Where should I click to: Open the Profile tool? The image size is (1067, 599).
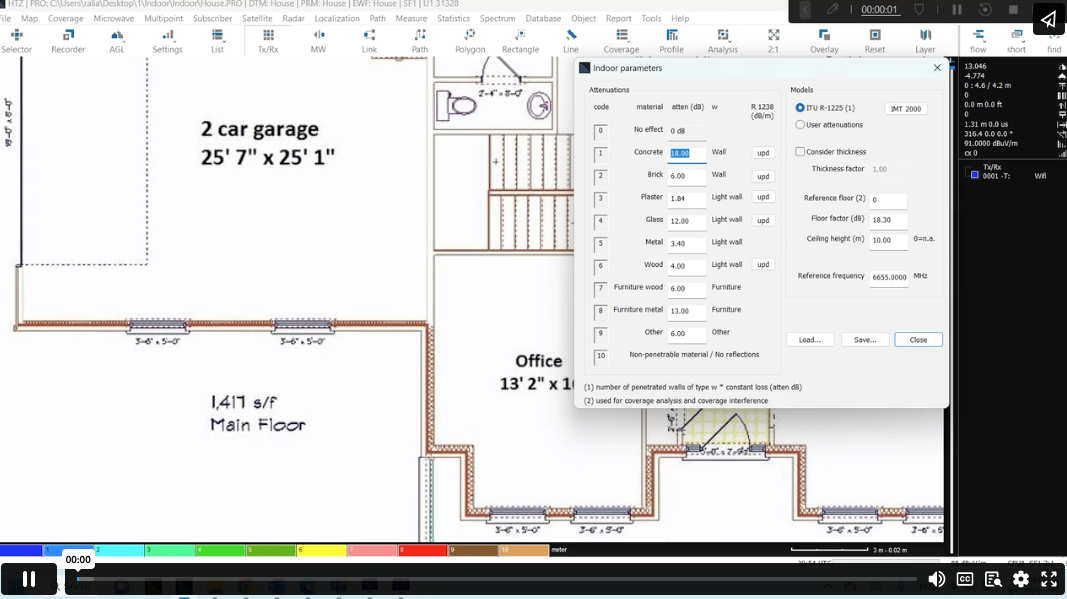pos(672,41)
